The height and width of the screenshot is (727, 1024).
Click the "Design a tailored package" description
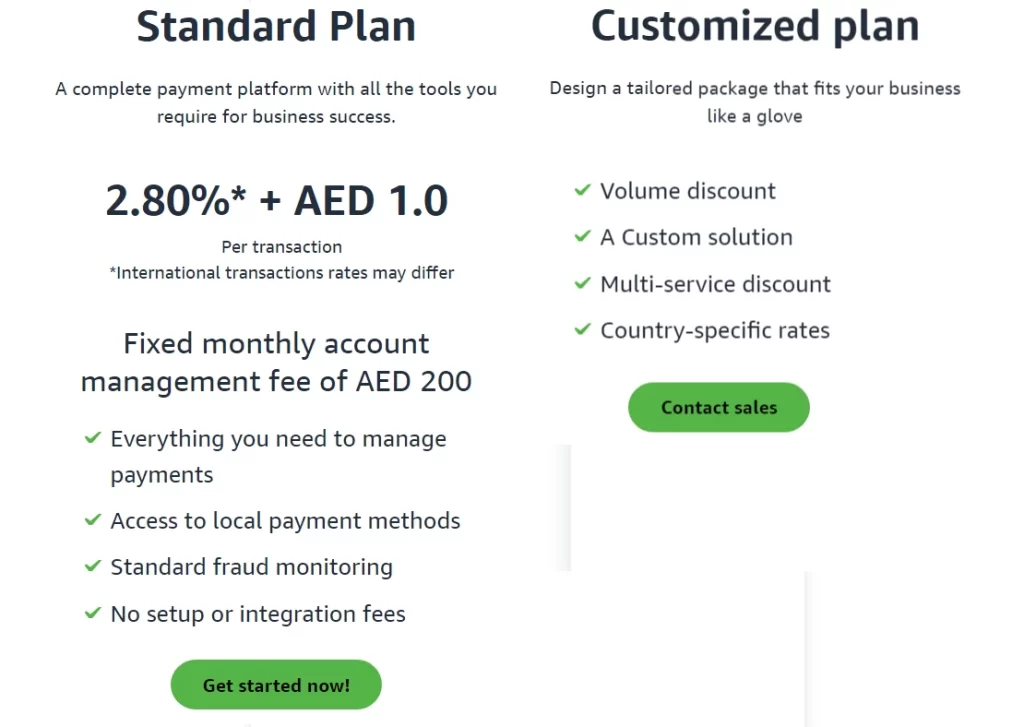754,101
